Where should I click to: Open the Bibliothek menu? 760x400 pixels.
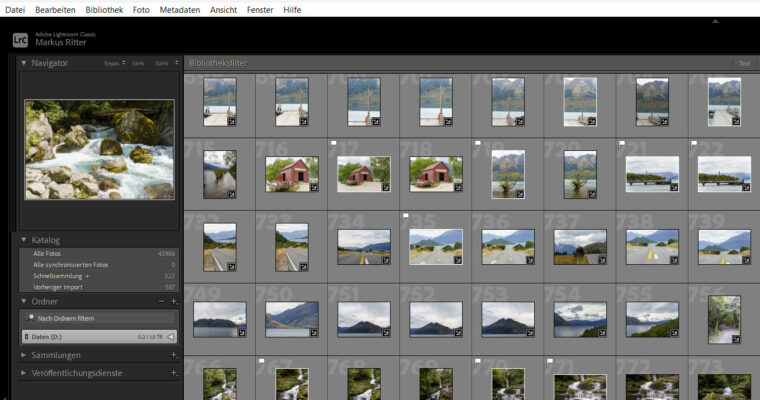pos(103,8)
